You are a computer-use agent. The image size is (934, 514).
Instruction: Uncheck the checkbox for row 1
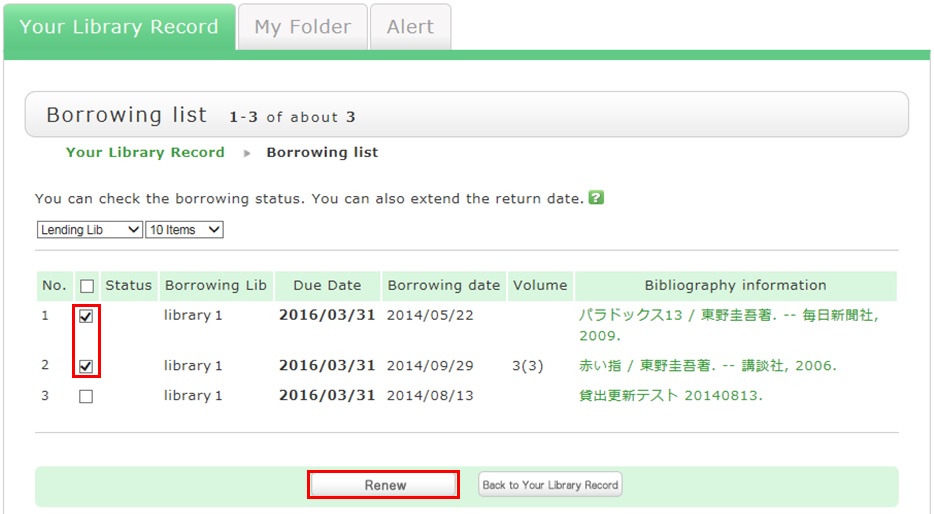[x=86, y=316]
